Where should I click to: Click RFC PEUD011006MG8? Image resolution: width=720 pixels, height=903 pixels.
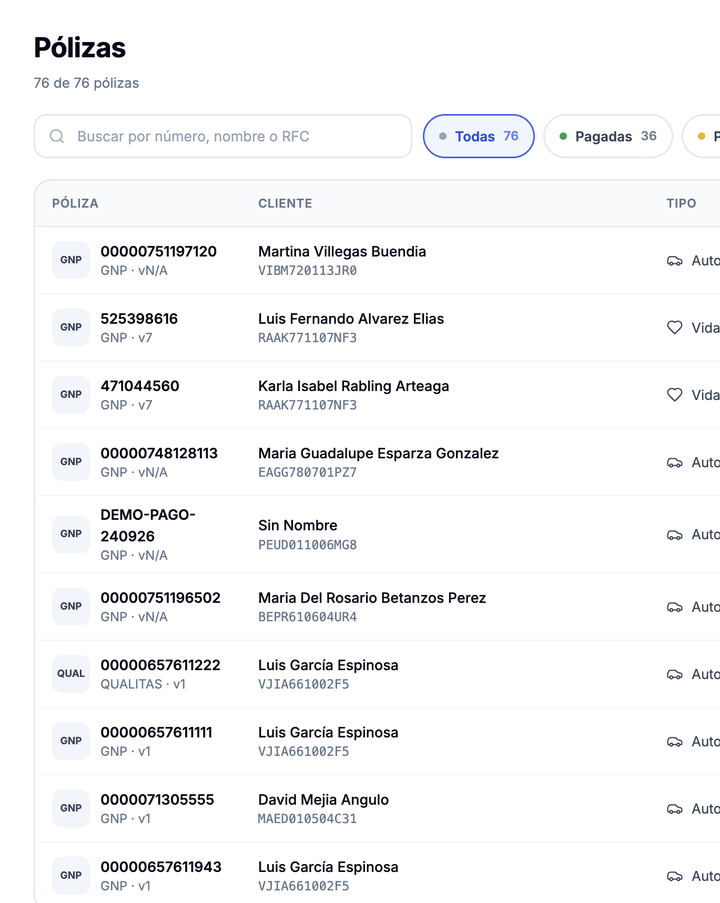click(x=308, y=545)
